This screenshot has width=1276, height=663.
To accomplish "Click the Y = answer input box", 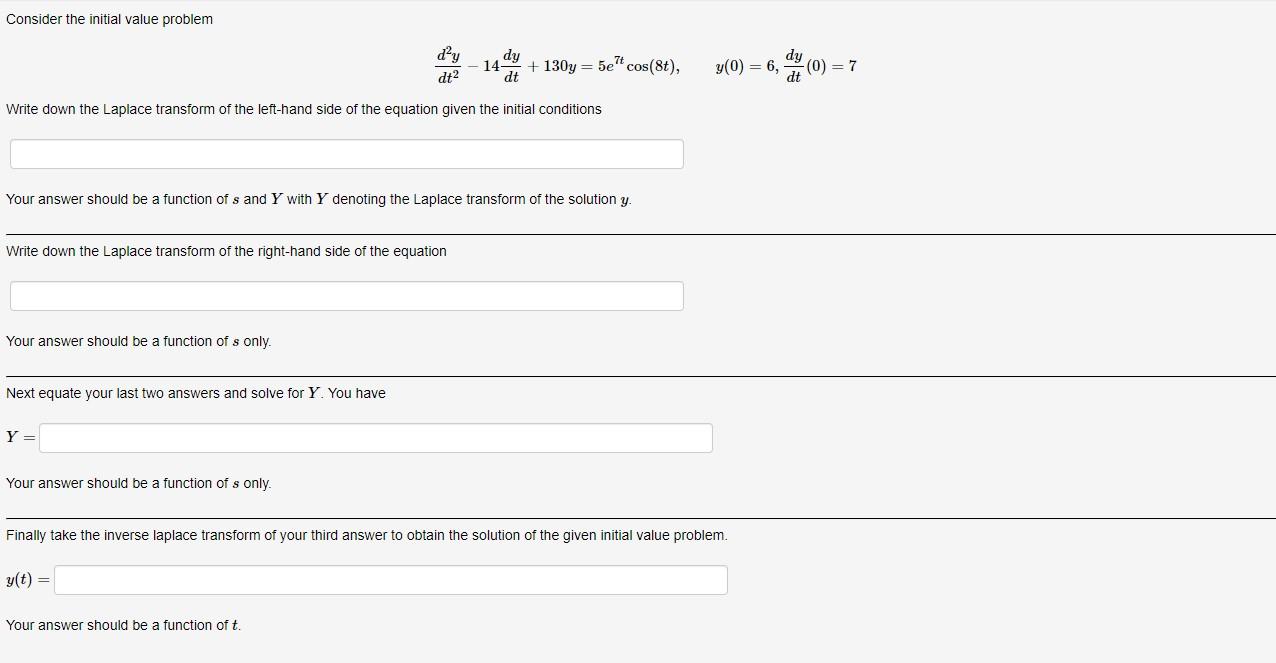I will 375,437.
